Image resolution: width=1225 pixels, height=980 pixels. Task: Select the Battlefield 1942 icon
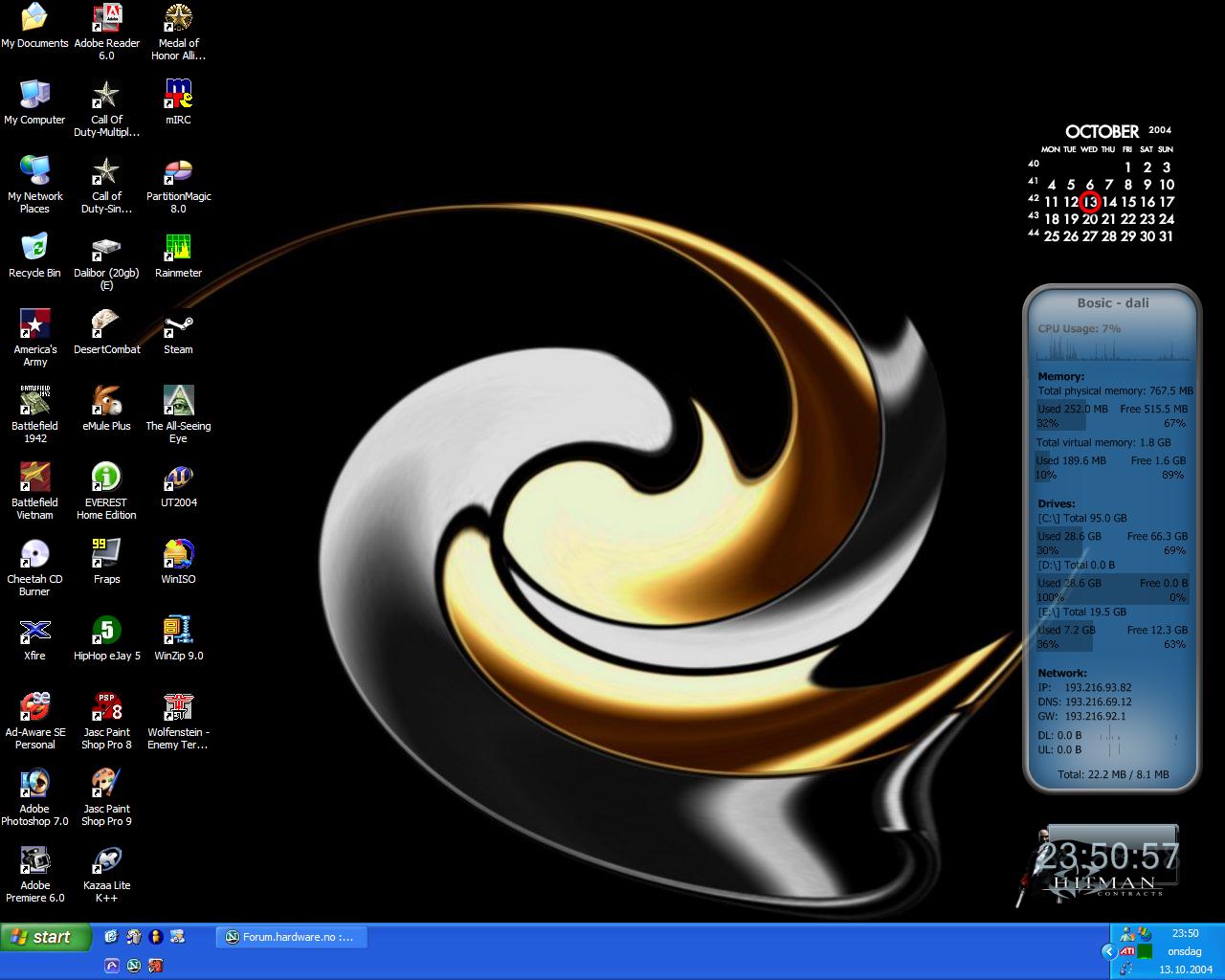tap(34, 414)
